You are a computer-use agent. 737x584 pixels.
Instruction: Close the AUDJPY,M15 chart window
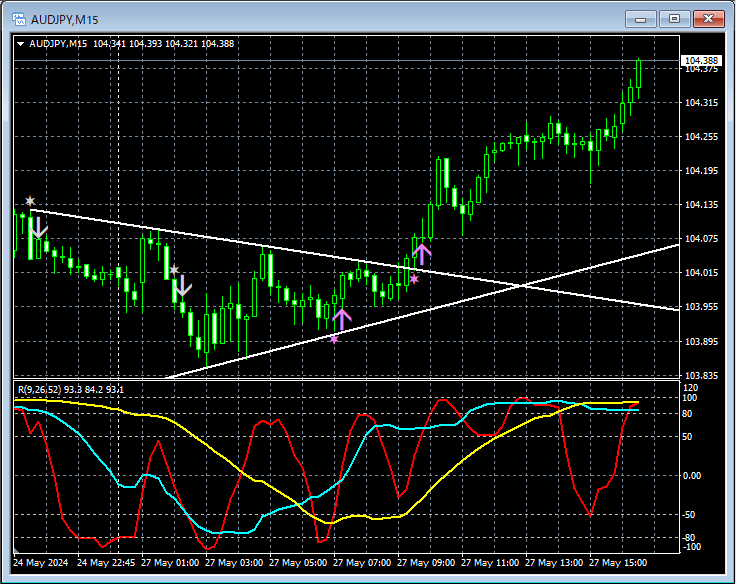[709, 19]
